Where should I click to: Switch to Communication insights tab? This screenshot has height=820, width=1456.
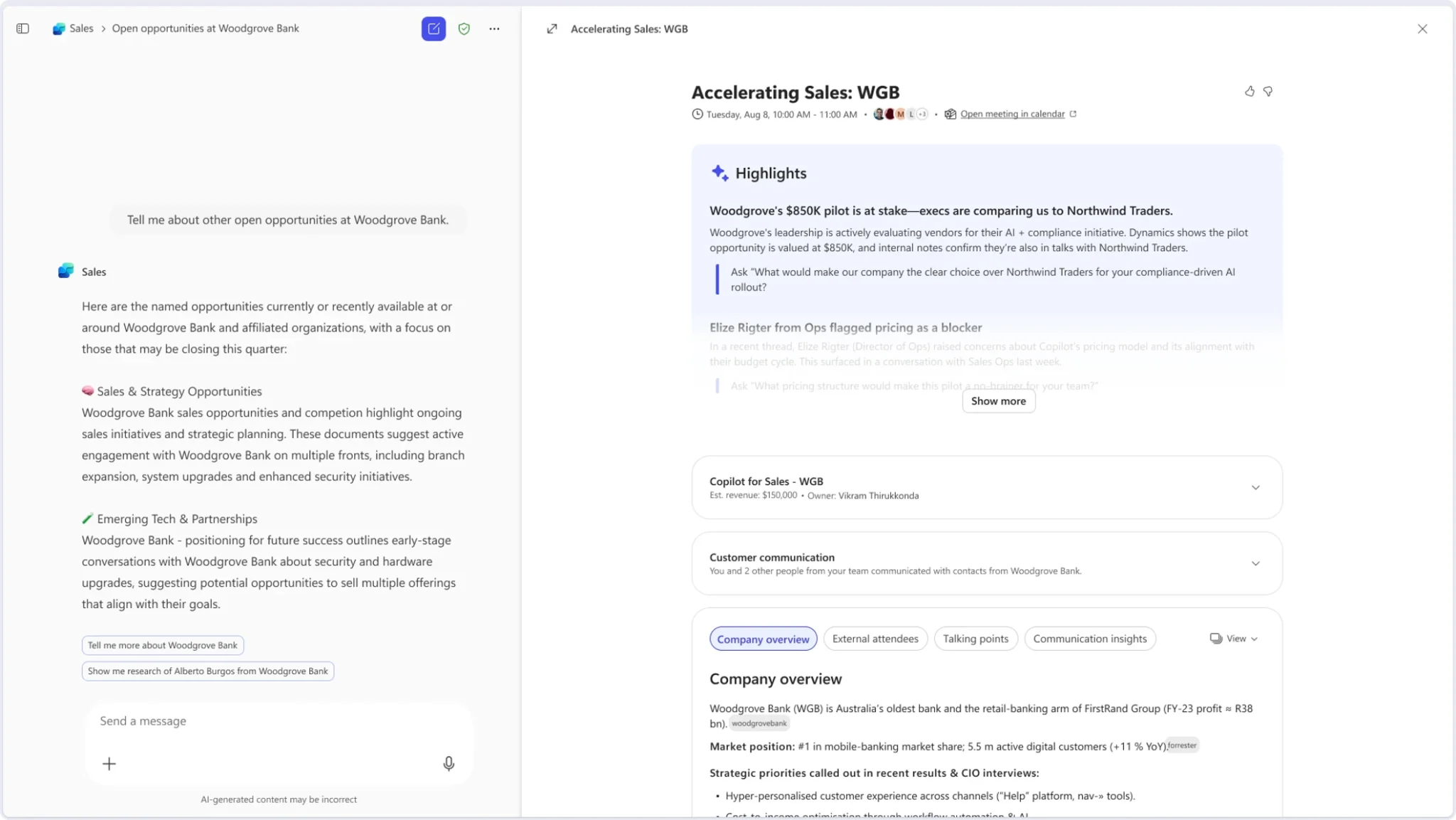pyautogui.click(x=1090, y=639)
